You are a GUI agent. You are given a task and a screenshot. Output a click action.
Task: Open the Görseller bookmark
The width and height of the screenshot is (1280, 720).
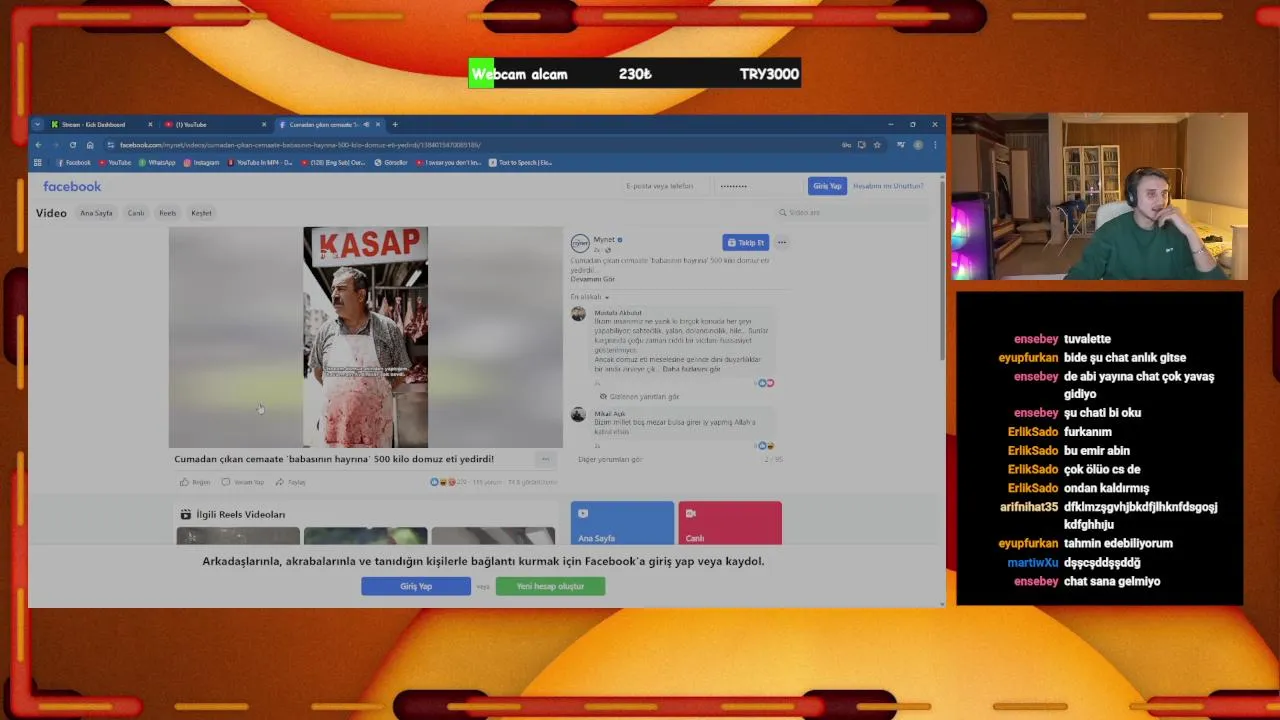pyautogui.click(x=391, y=162)
